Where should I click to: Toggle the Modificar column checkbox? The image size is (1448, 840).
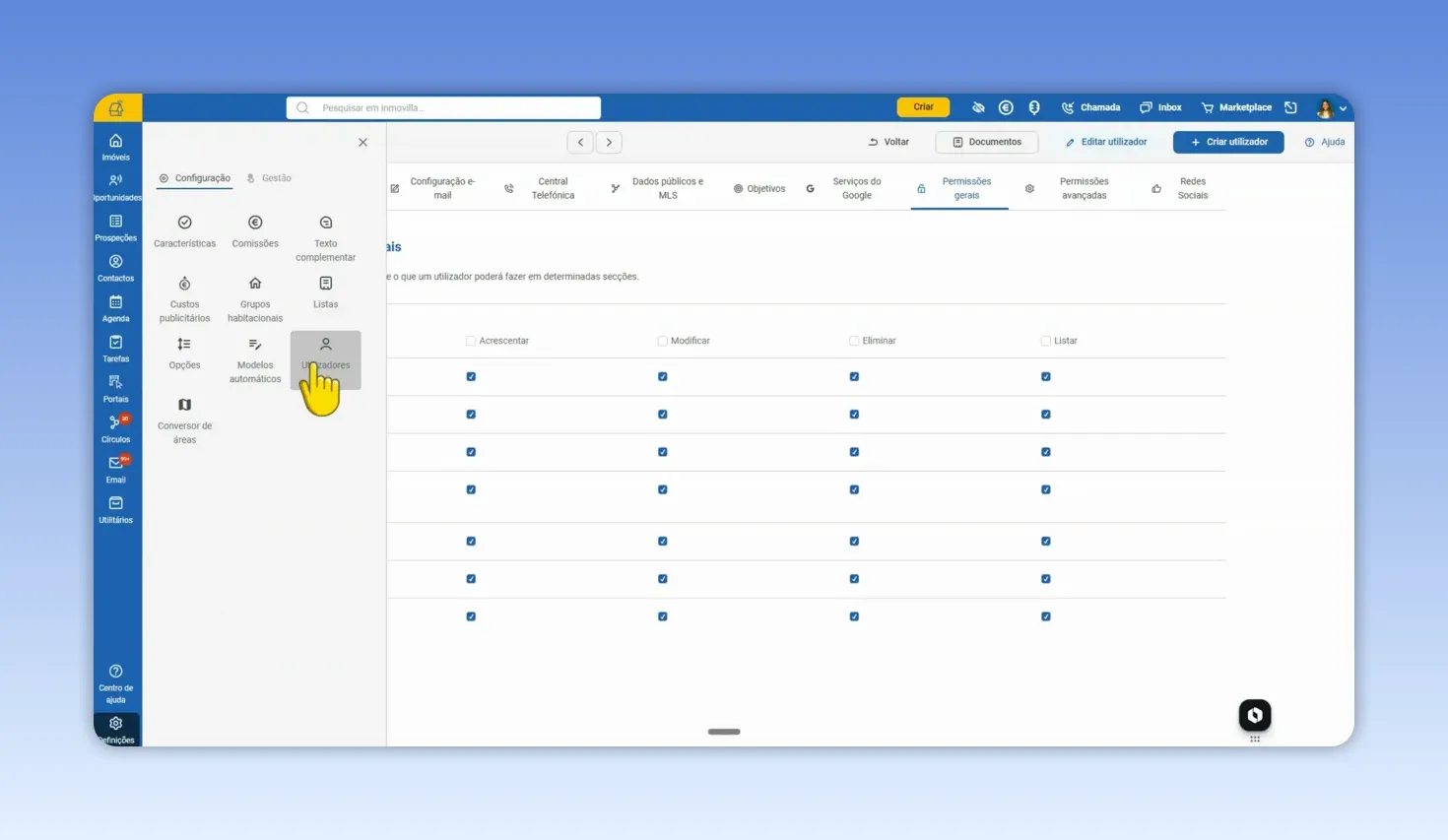tap(663, 341)
